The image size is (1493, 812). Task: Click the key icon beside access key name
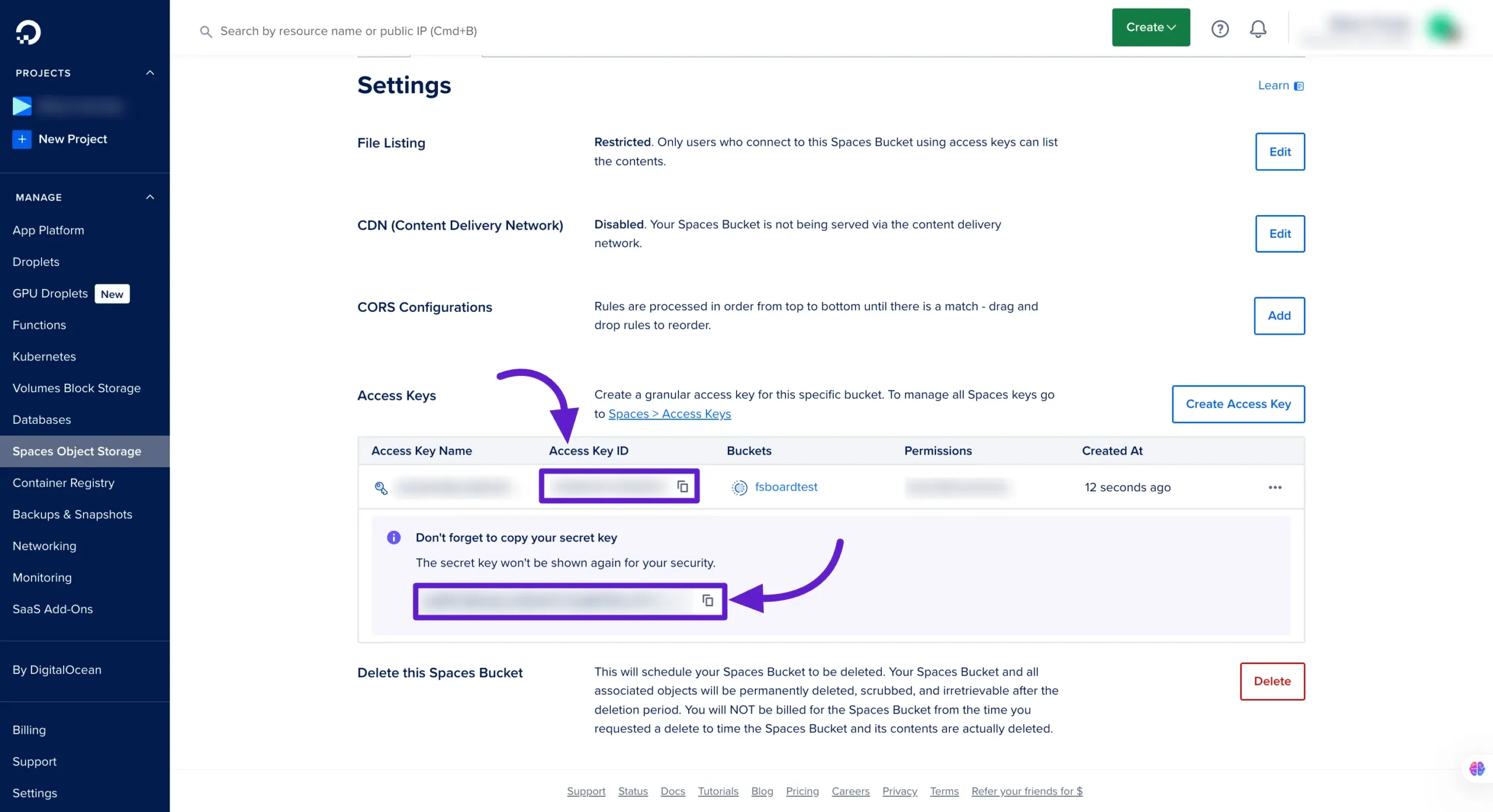tap(381, 488)
